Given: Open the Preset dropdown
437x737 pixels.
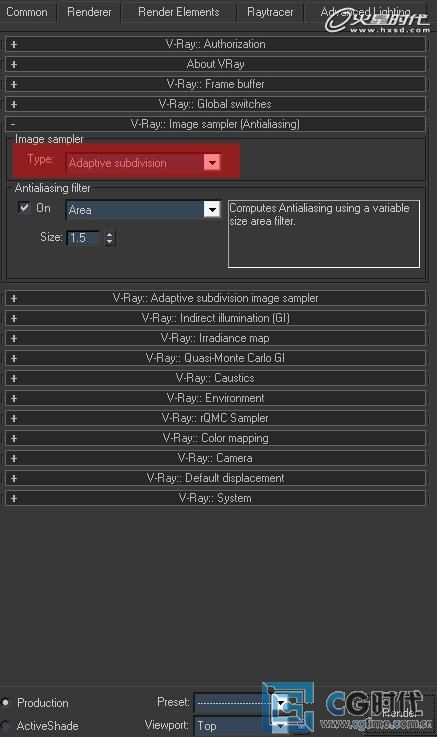Looking at the screenshot, I should coord(242,703).
